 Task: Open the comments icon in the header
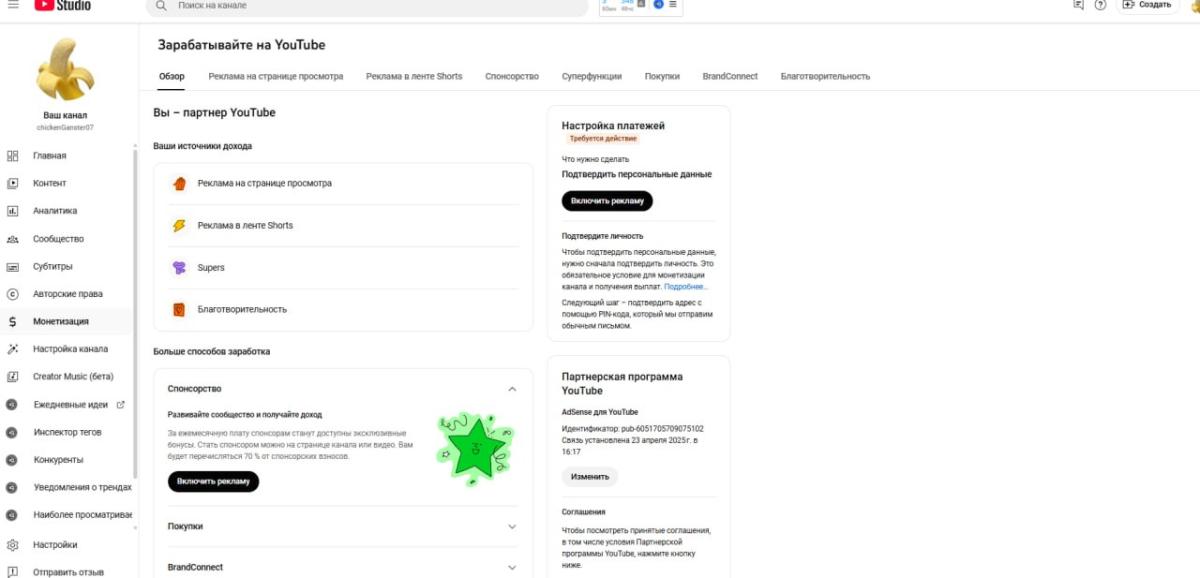coord(1078,5)
